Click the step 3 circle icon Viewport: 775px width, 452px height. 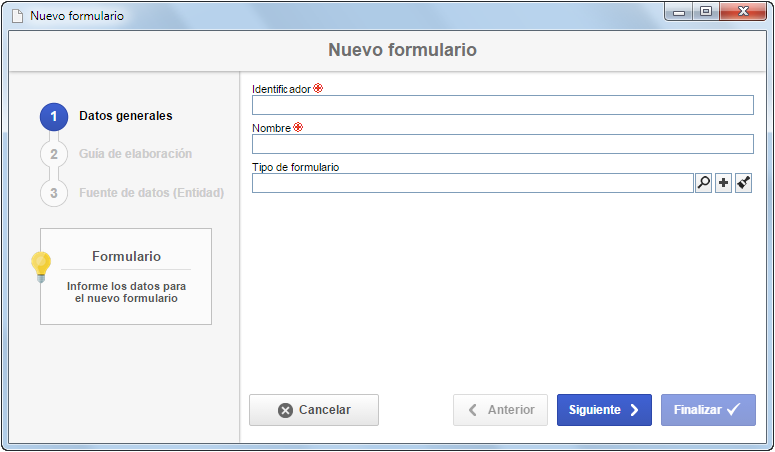[54, 193]
